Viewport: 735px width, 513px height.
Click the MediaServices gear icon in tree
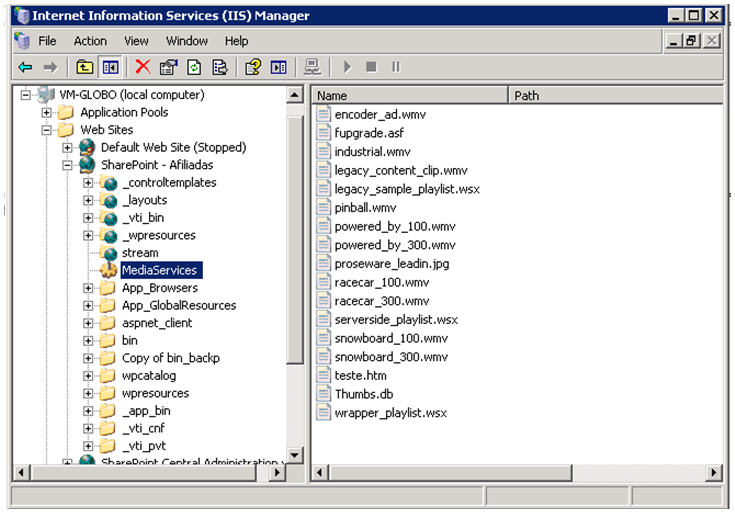click(109, 270)
